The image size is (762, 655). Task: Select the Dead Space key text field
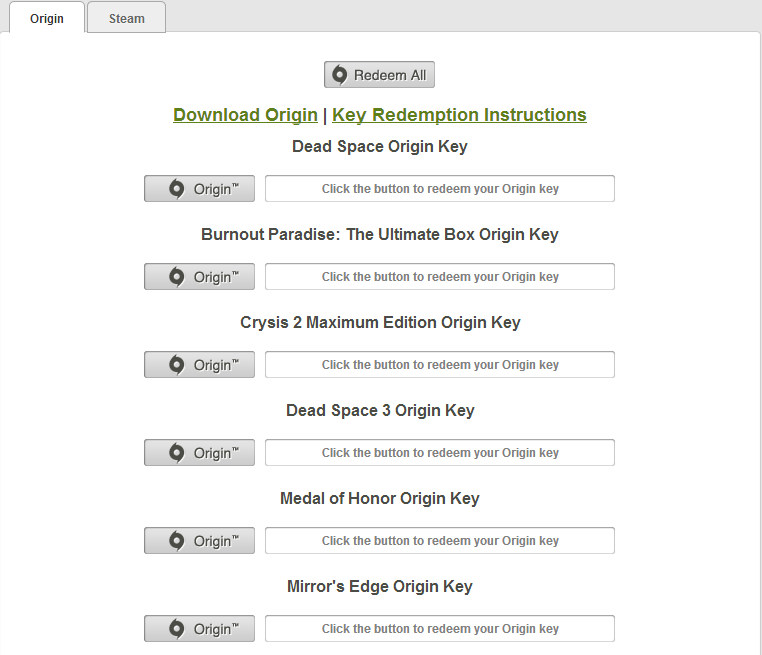pos(440,189)
